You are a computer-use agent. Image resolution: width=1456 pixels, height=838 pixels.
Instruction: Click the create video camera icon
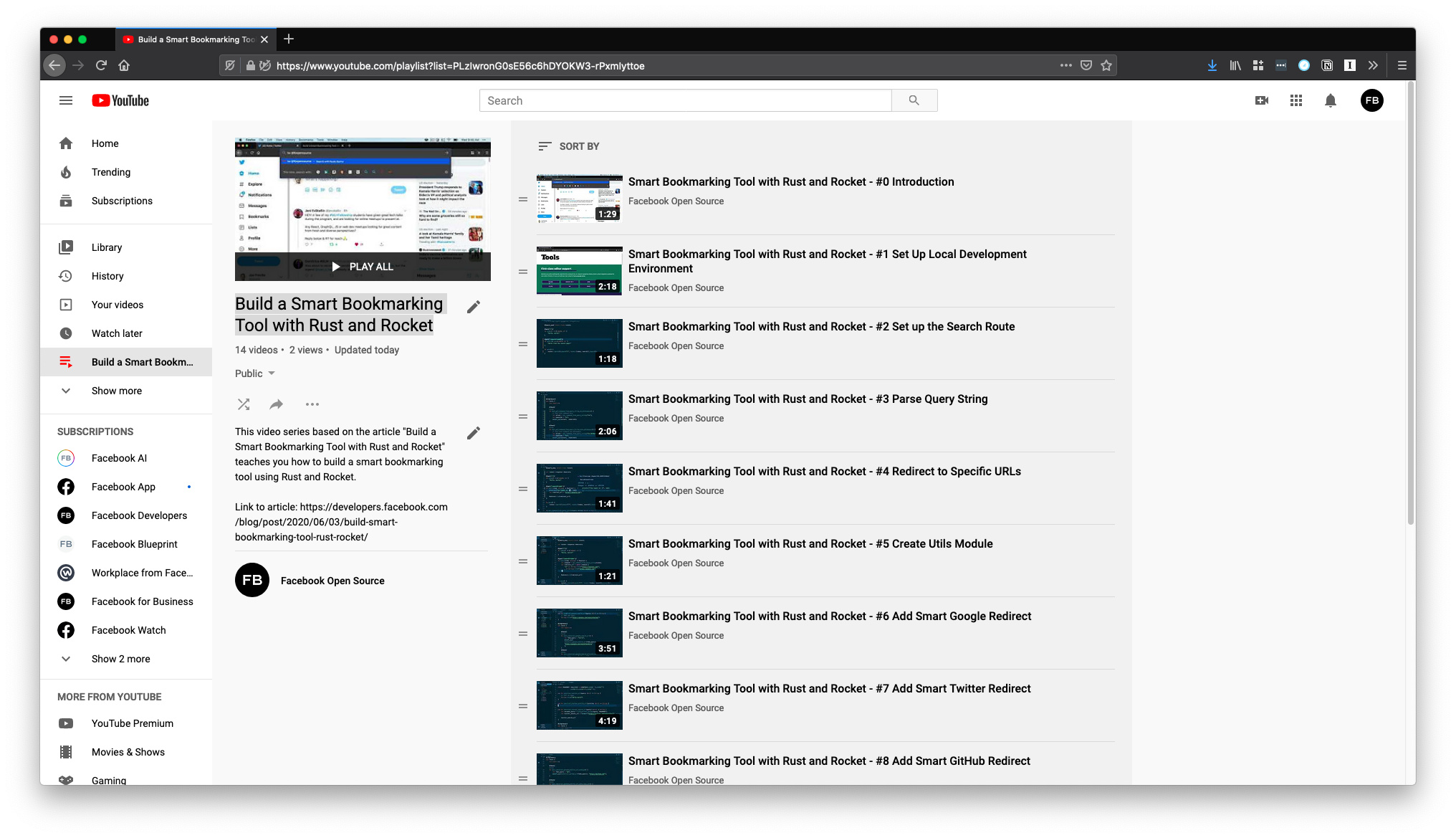coord(1262,101)
